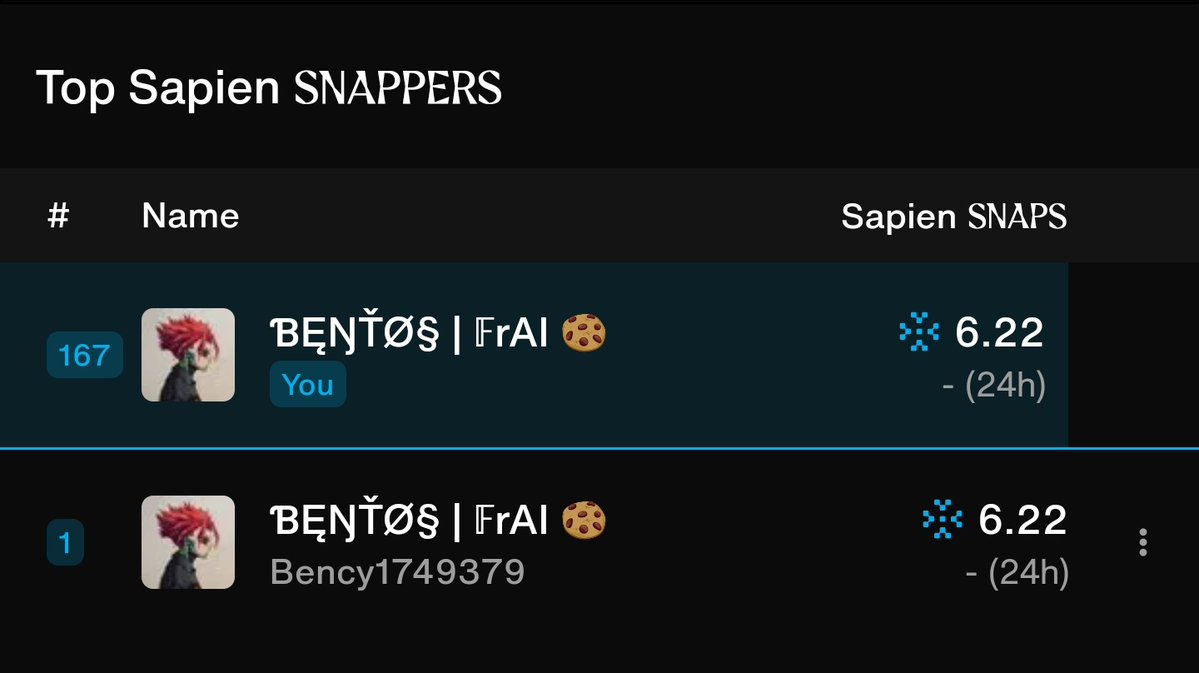Click the cookie emoji in rank 1 row
The image size is (1199, 673).
click(x=583, y=520)
